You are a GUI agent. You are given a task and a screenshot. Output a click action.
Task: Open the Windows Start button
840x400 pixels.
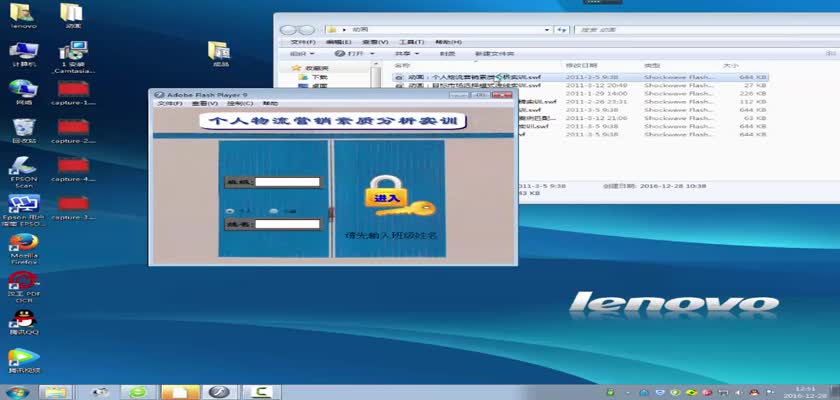pyautogui.click(x=17, y=392)
